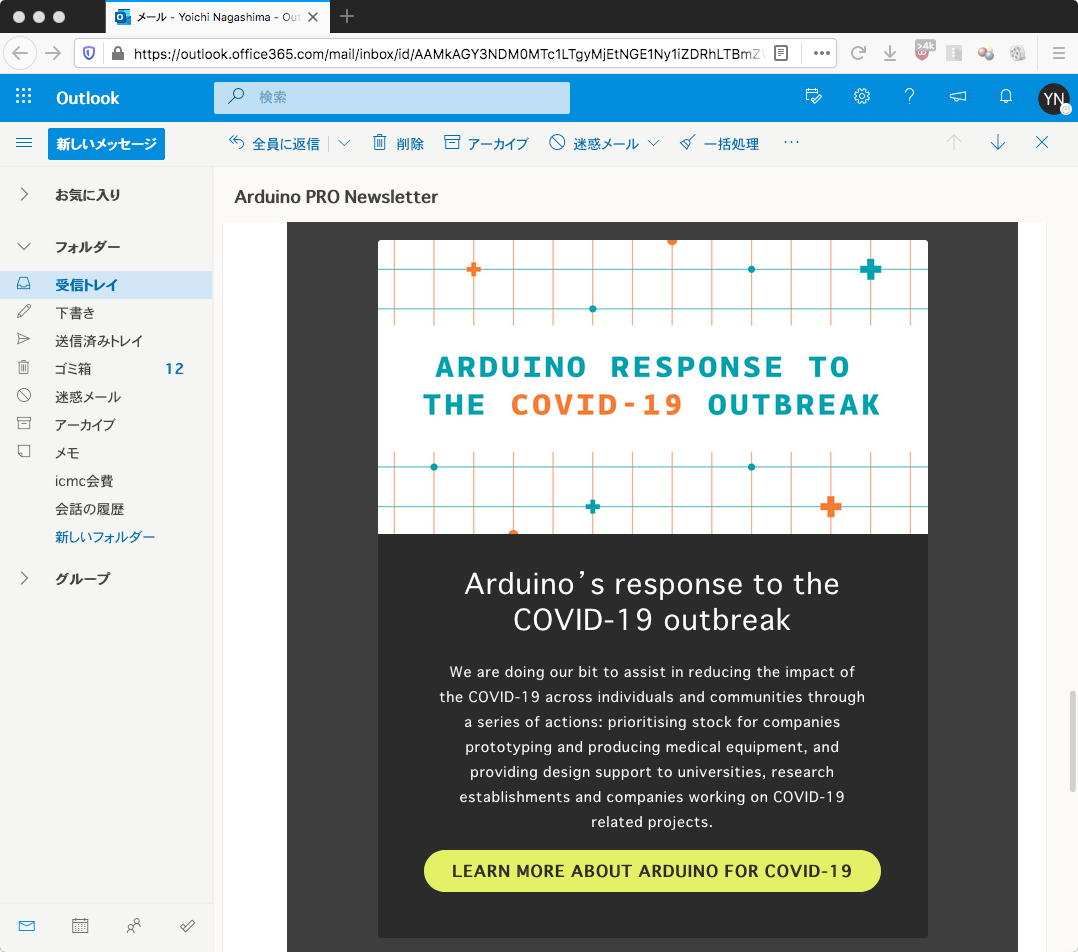Select the 受信トレイ inbox folder
1078x952 pixels.
pyautogui.click(x=106, y=285)
